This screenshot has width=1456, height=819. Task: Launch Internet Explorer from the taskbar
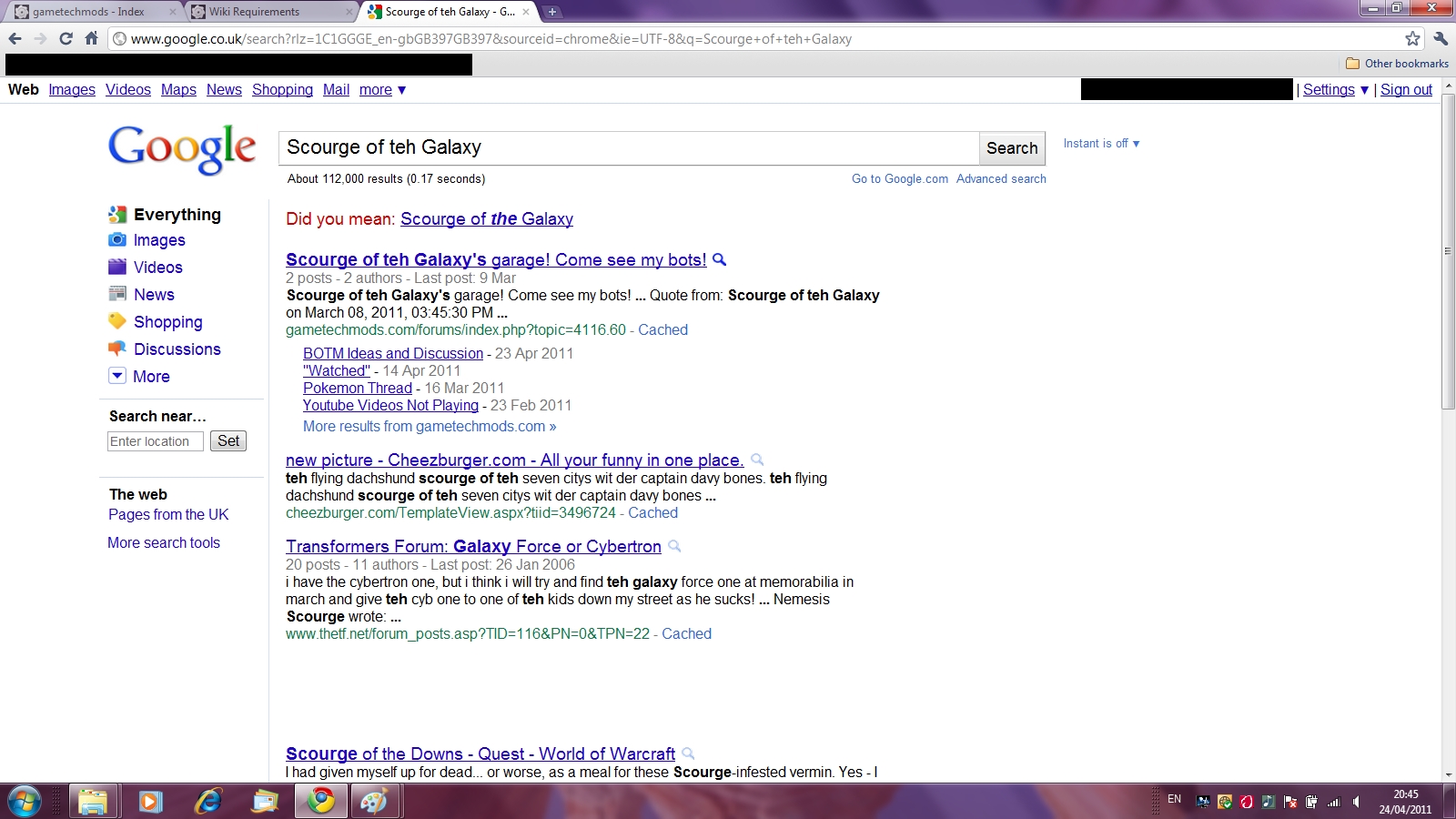point(208,802)
